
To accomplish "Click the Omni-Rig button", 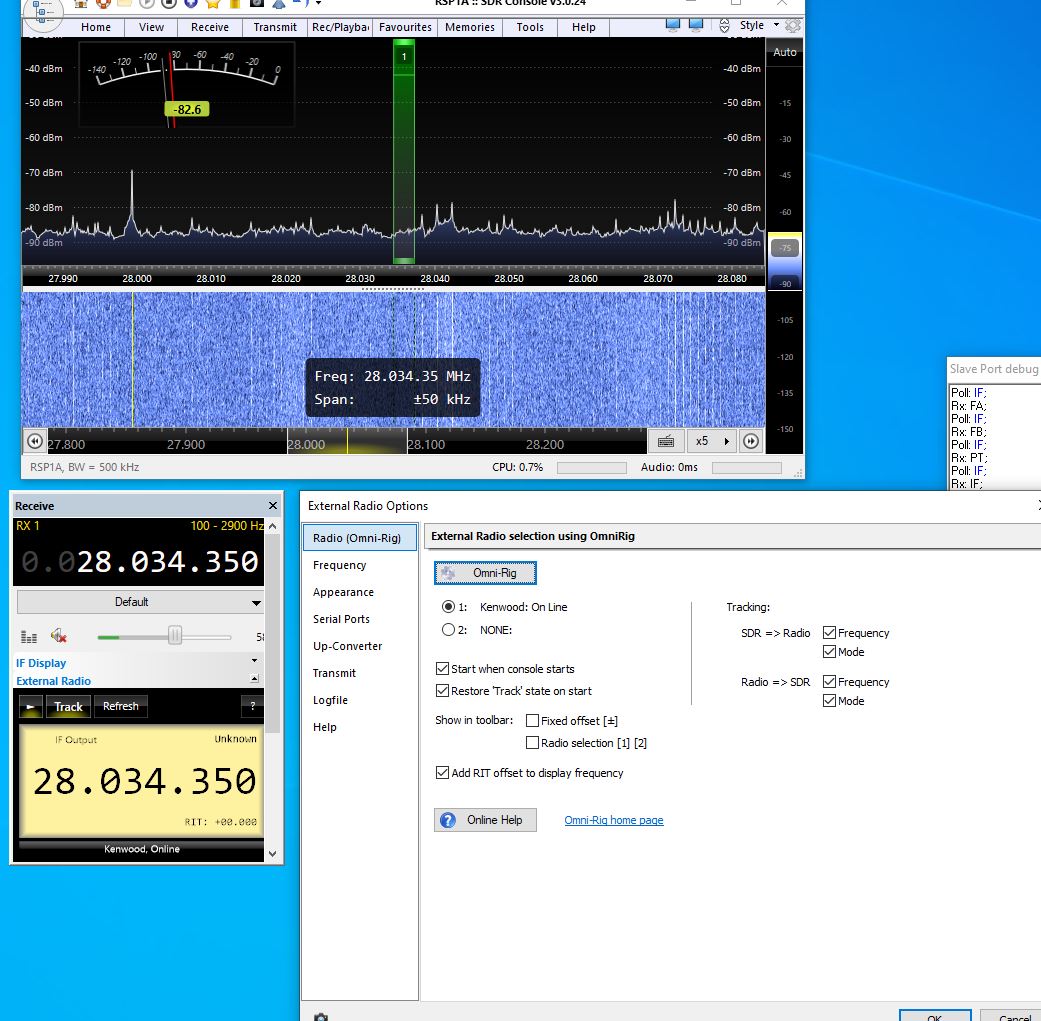I will 485,573.
